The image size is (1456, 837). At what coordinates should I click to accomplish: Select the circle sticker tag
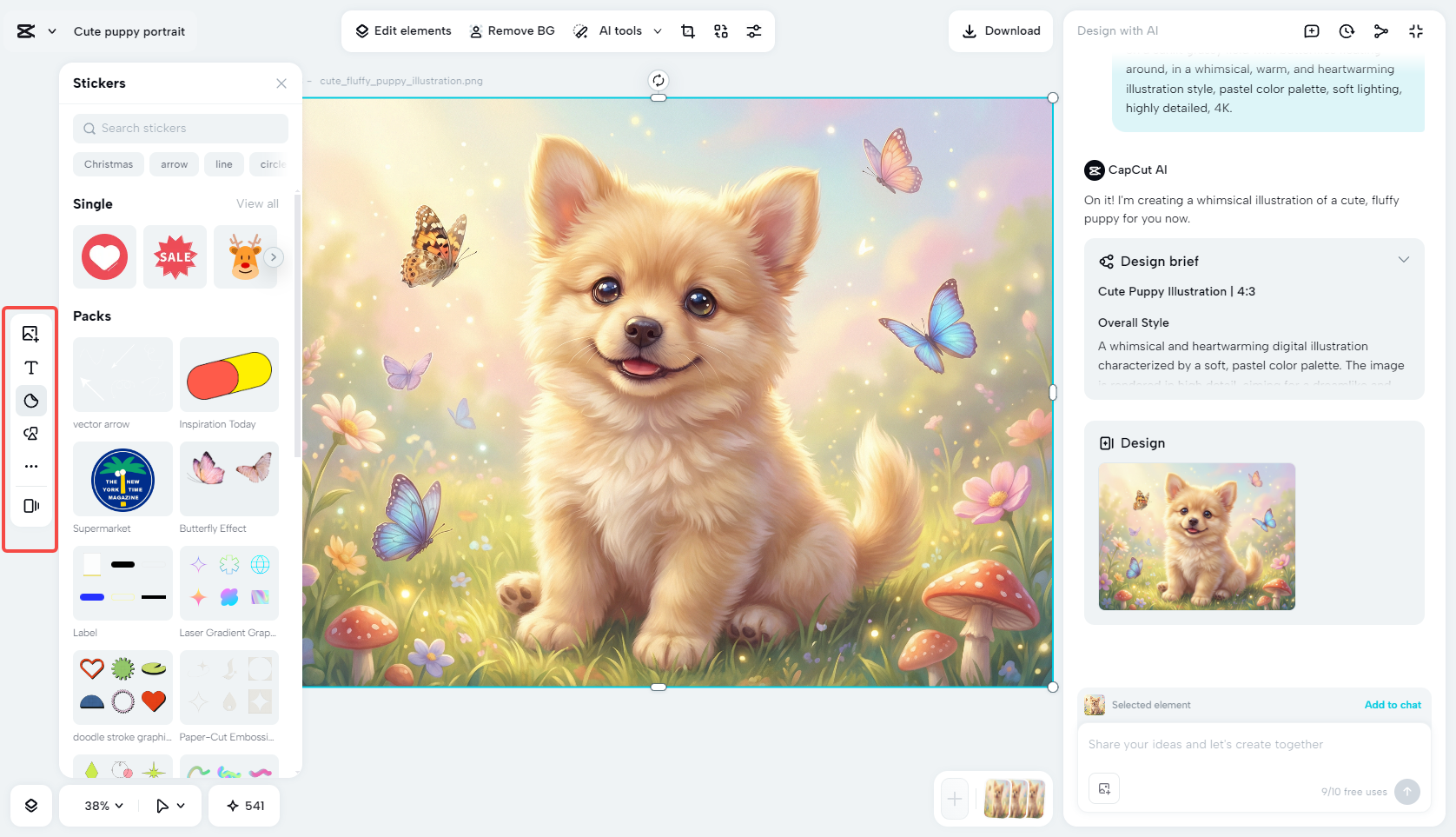(270, 164)
